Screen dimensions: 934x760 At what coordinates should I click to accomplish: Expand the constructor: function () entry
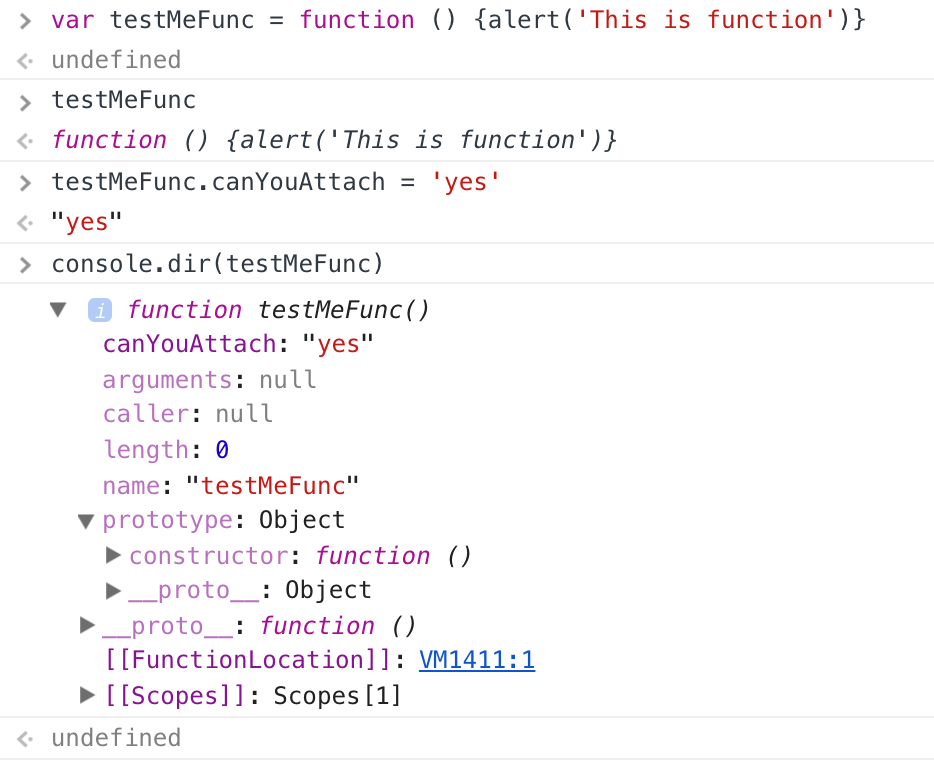[x=113, y=555]
